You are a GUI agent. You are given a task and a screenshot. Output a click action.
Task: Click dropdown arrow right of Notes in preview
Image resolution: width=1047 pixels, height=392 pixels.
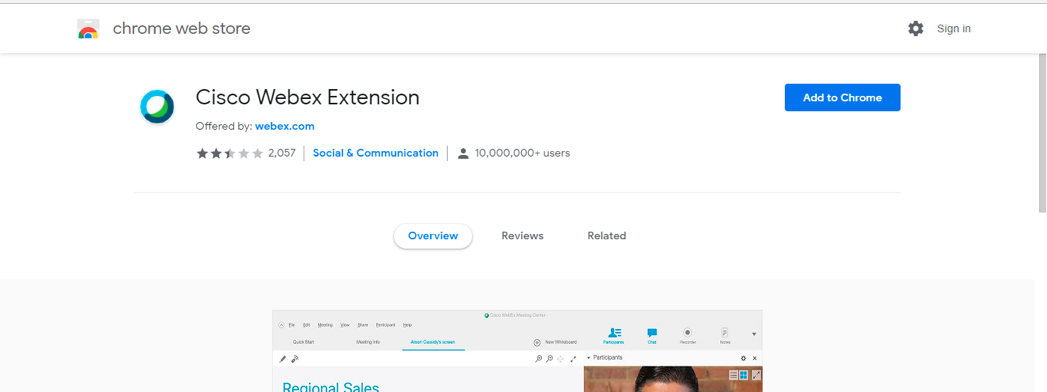(754, 334)
